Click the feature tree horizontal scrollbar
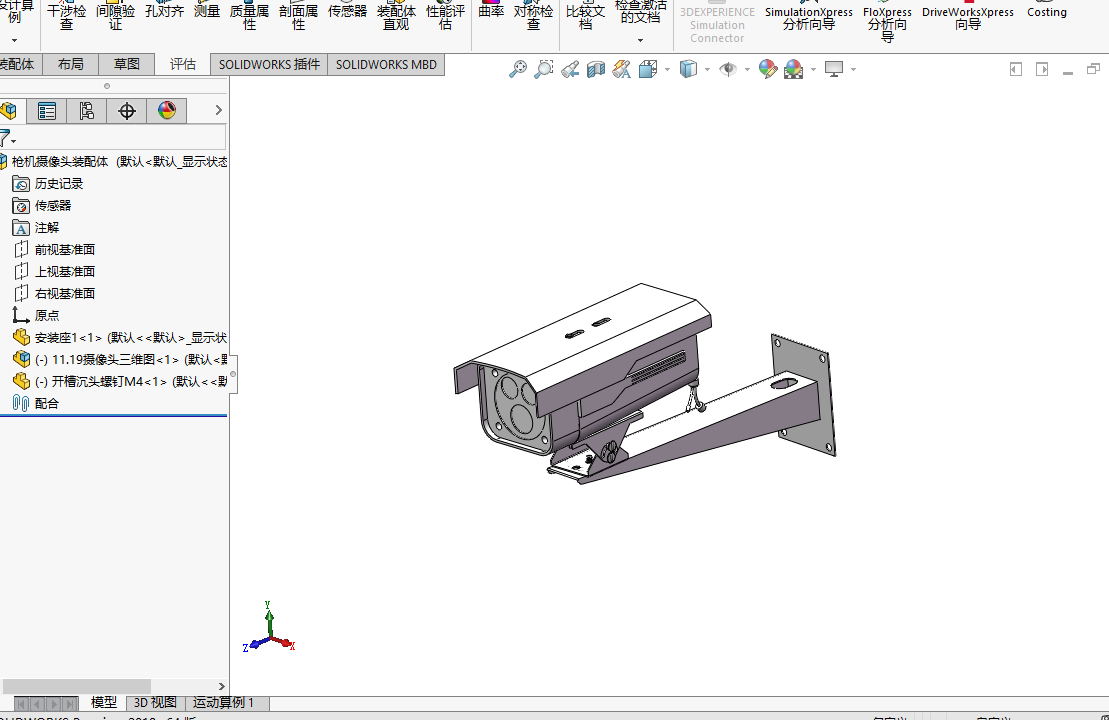 [x=76, y=686]
